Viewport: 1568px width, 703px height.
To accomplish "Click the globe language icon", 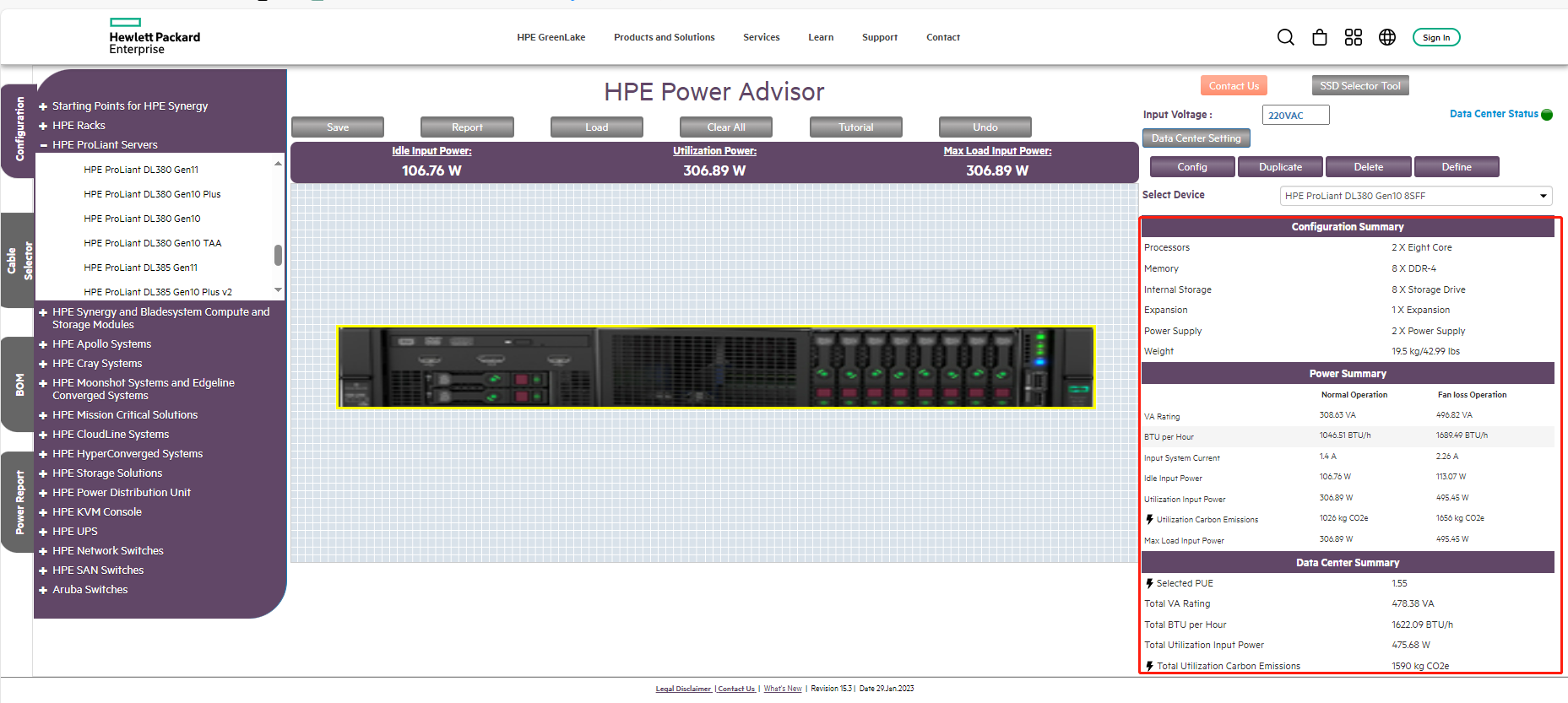I will [x=1387, y=37].
